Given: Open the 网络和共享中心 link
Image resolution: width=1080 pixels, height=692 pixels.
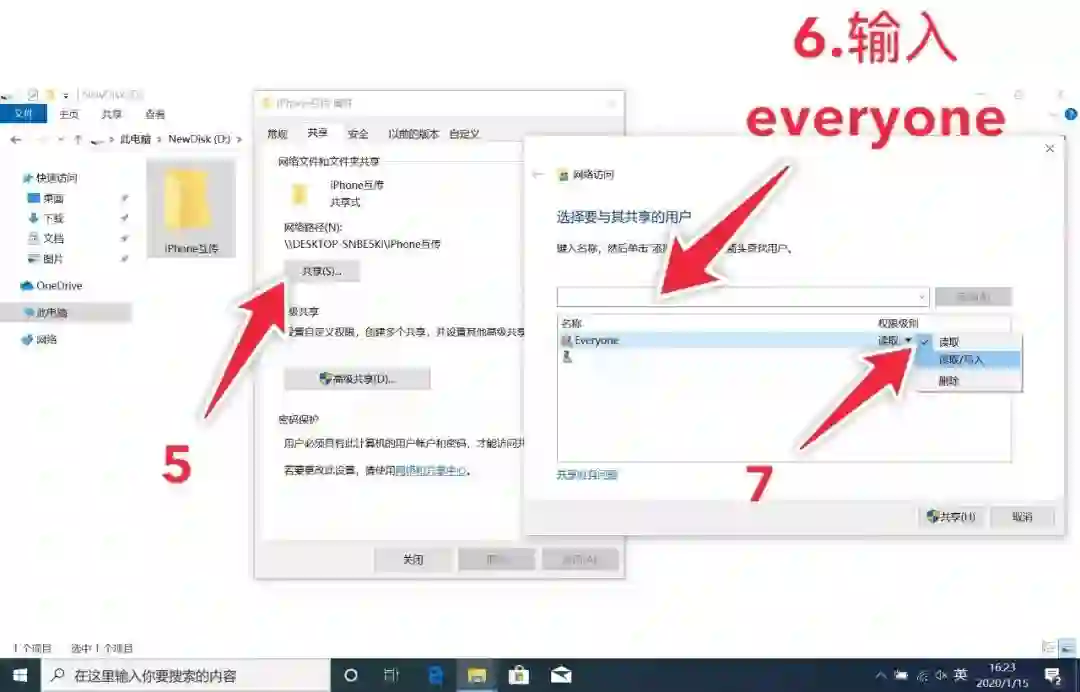Looking at the screenshot, I should (431, 471).
